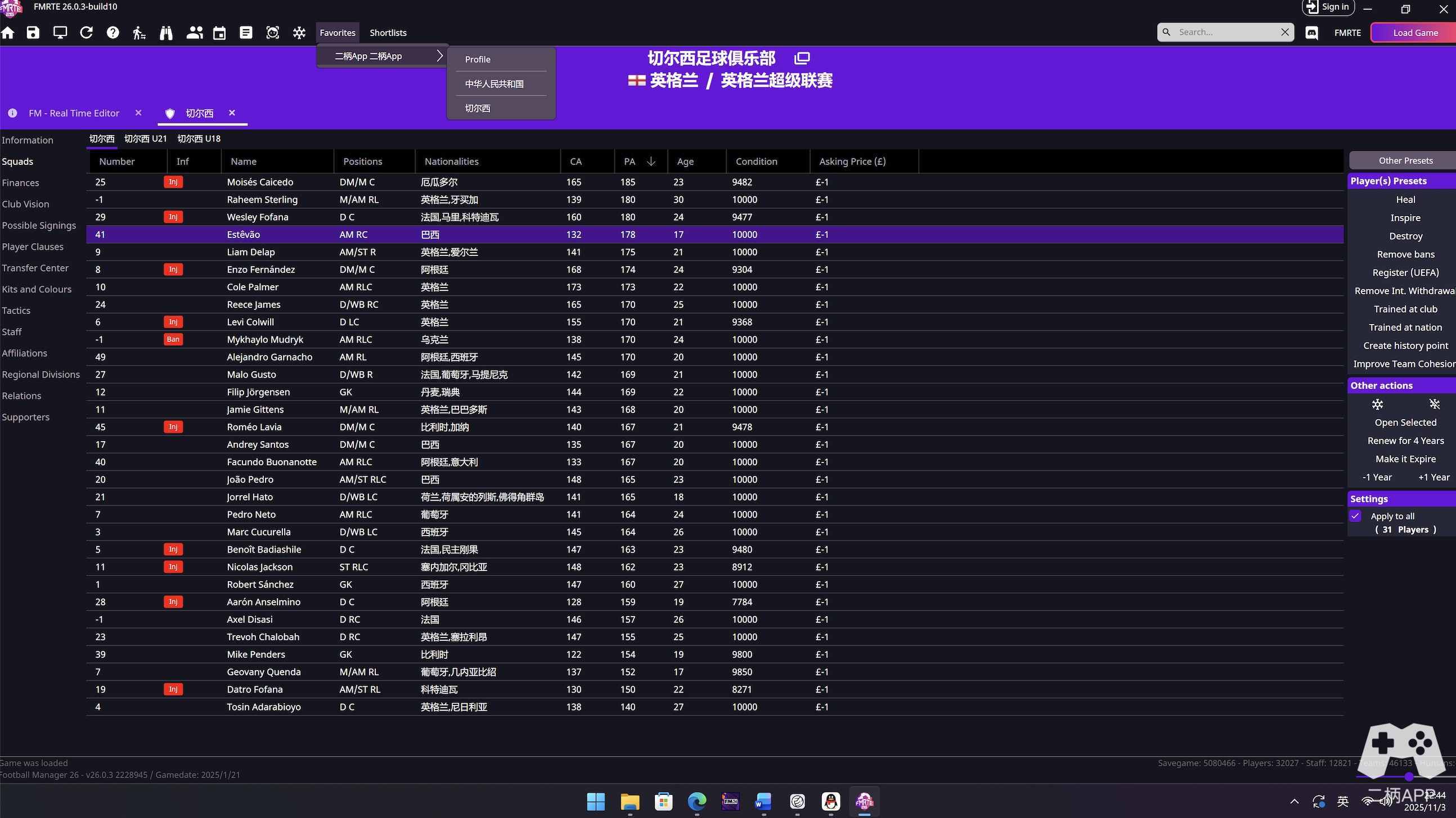The width and height of the screenshot is (1456, 818).
Task: Click the Load Game button
Action: (1415, 33)
